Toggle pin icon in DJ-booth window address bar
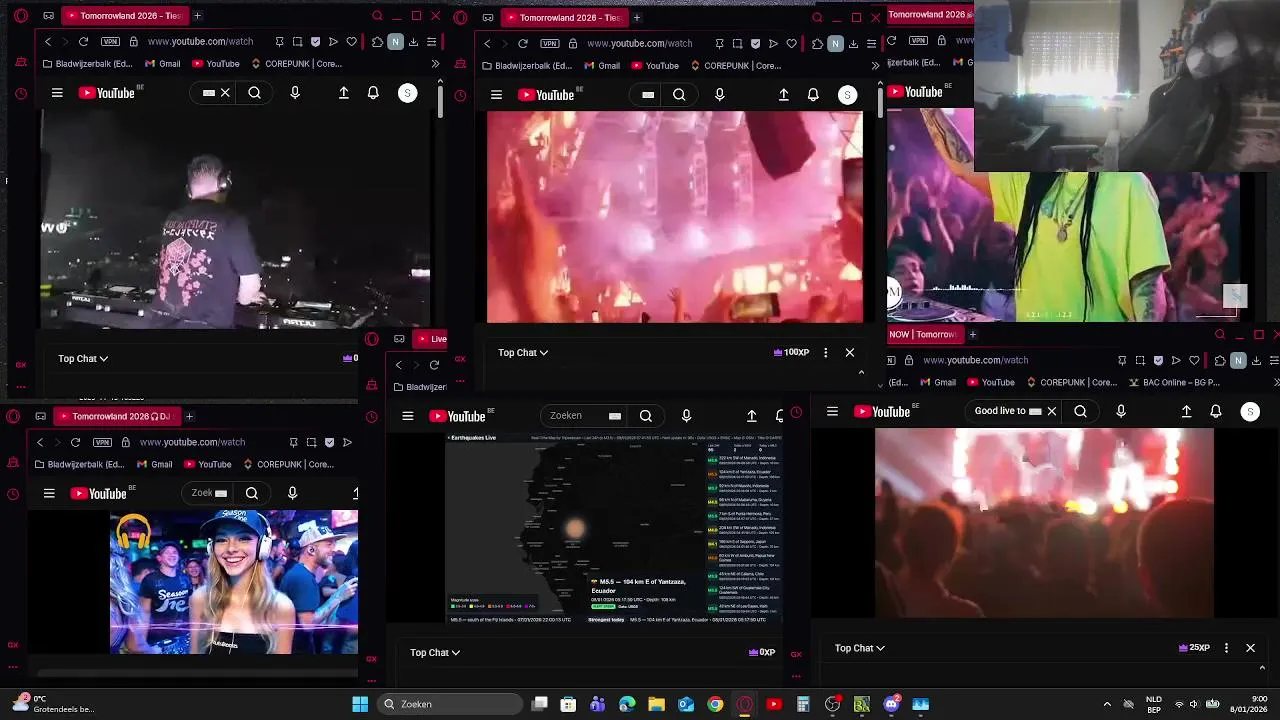1280x720 pixels. [280, 42]
